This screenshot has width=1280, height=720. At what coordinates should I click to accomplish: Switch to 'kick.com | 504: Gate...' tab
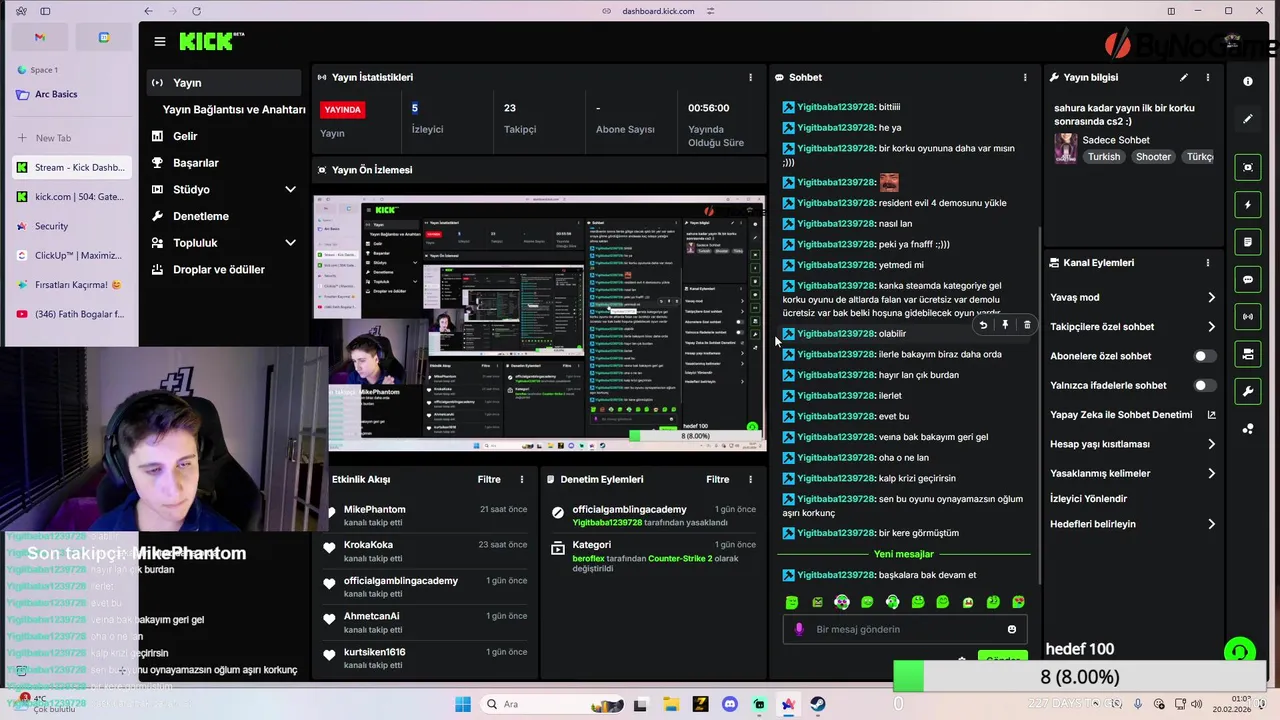[72, 197]
